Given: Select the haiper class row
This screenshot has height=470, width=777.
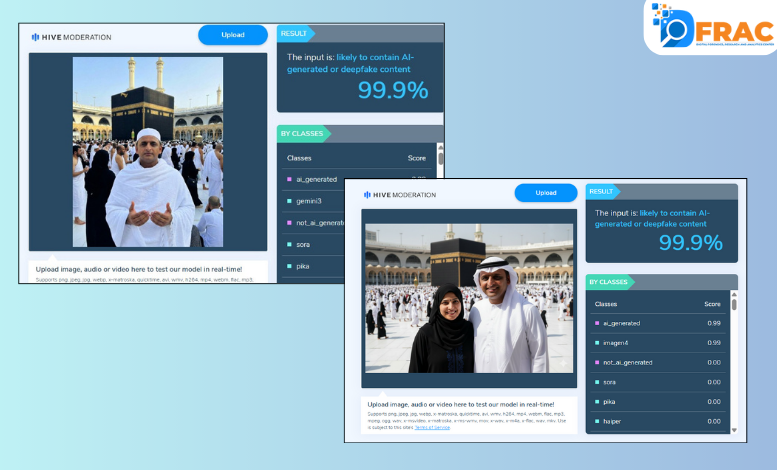Looking at the screenshot, I should pyautogui.click(x=660, y=421).
